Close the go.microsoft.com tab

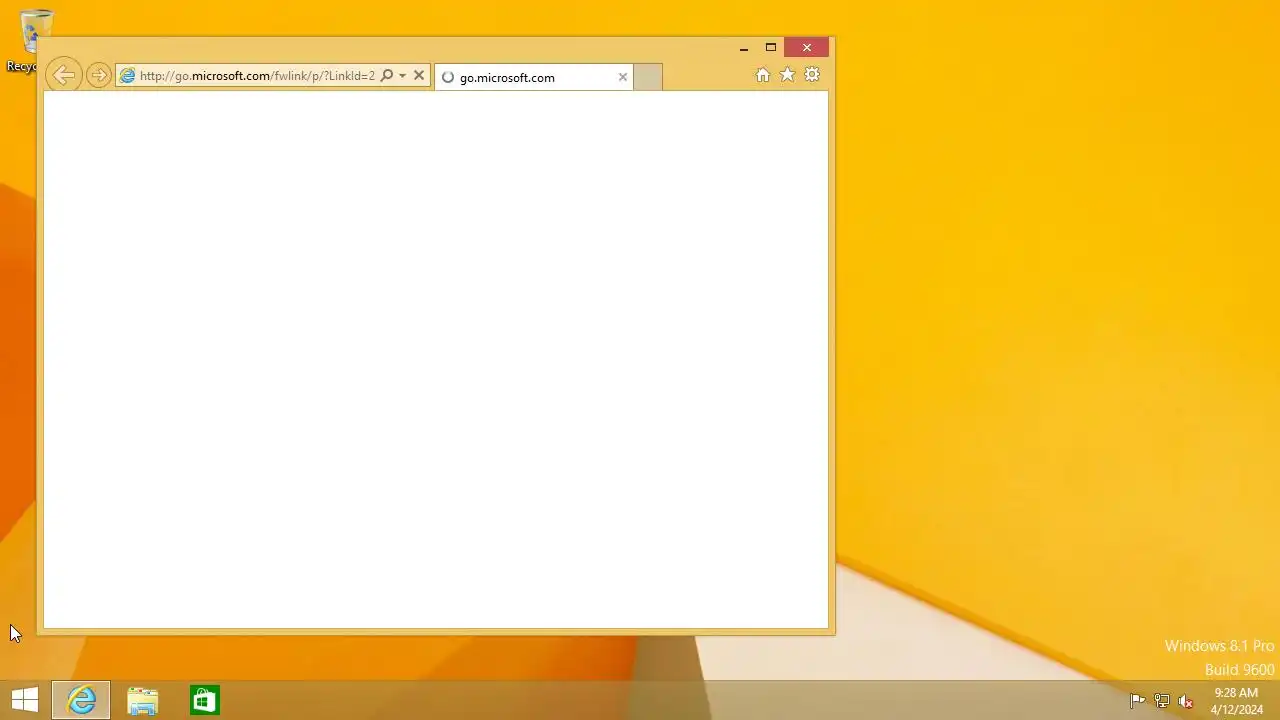(622, 77)
